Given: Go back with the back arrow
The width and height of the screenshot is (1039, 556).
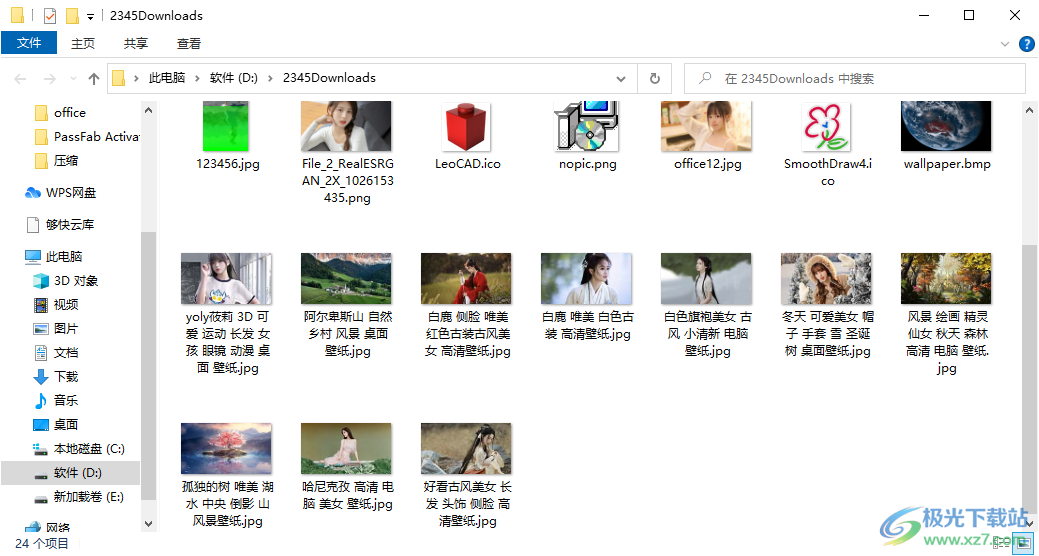Looking at the screenshot, I should pos(20,79).
